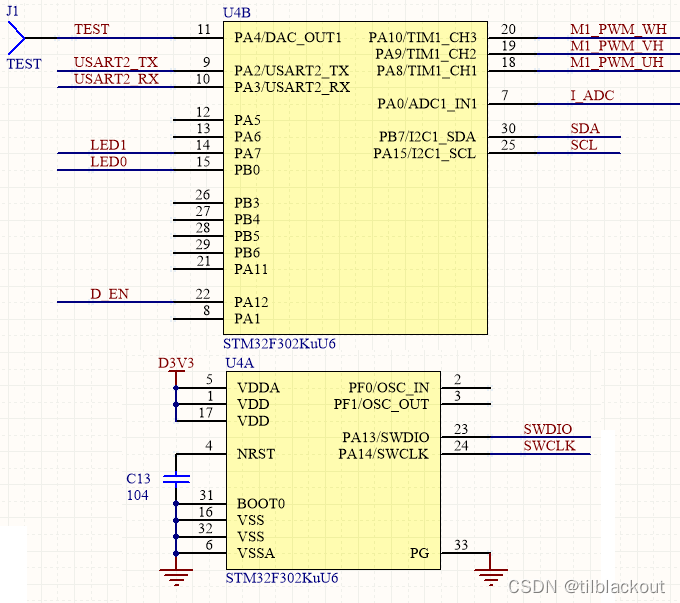
Task: Click the C13 capacitor symbol
Action: click(x=176, y=479)
